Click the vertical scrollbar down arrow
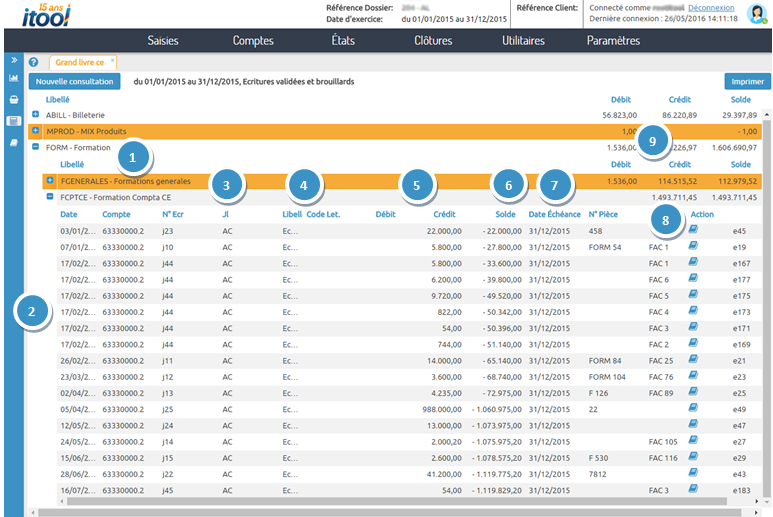773x517 pixels. point(767,501)
